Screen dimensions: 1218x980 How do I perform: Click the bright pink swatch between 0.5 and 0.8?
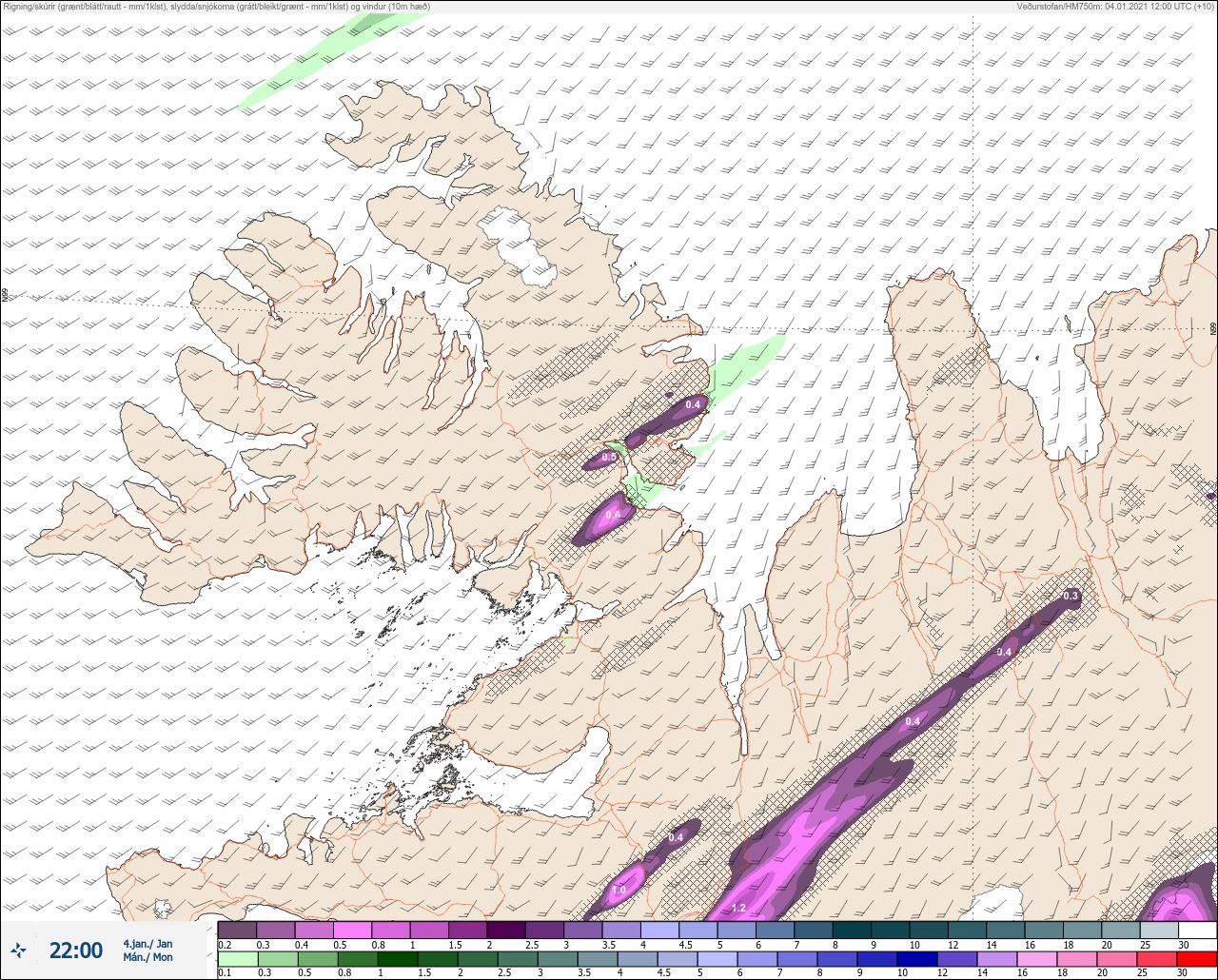point(352,930)
